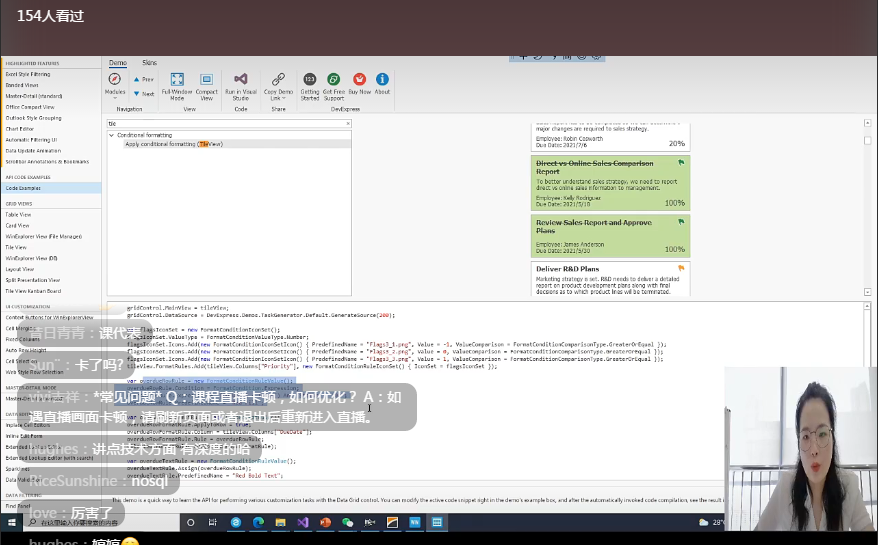Go to the Prev demo
The image size is (878, 545).
click(143, 79)
